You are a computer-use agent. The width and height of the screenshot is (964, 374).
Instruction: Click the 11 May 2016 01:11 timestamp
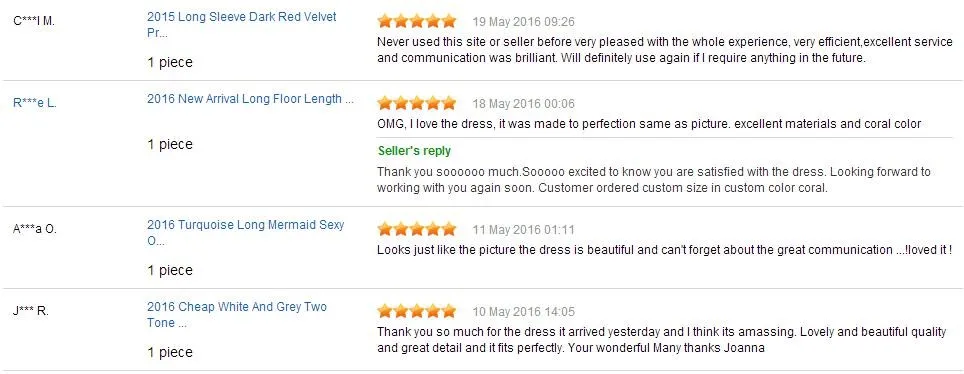(x=523, y=230)
